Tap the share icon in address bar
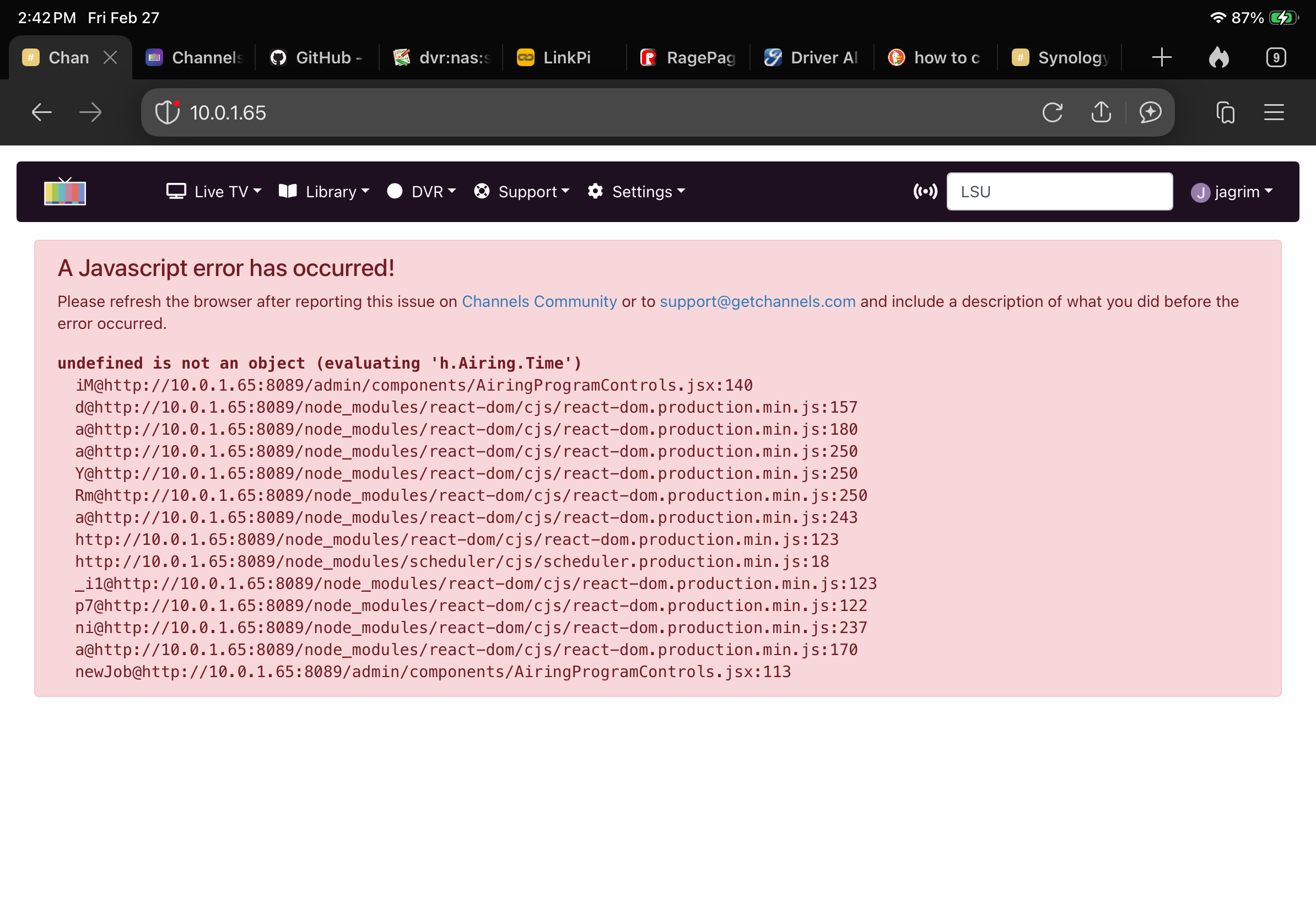Viewport: 1316px width, 919px height. 1101,112
